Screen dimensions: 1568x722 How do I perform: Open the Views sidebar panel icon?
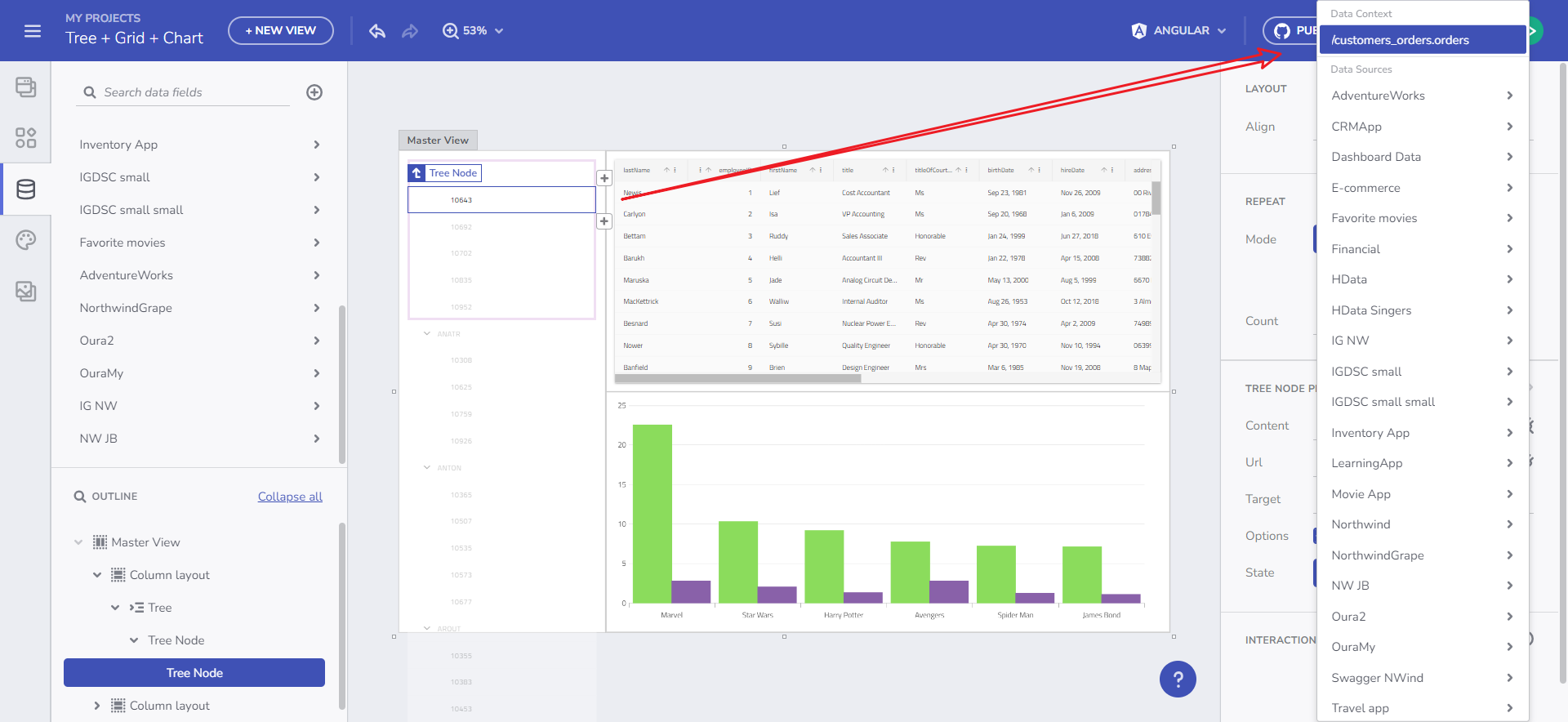26,87
